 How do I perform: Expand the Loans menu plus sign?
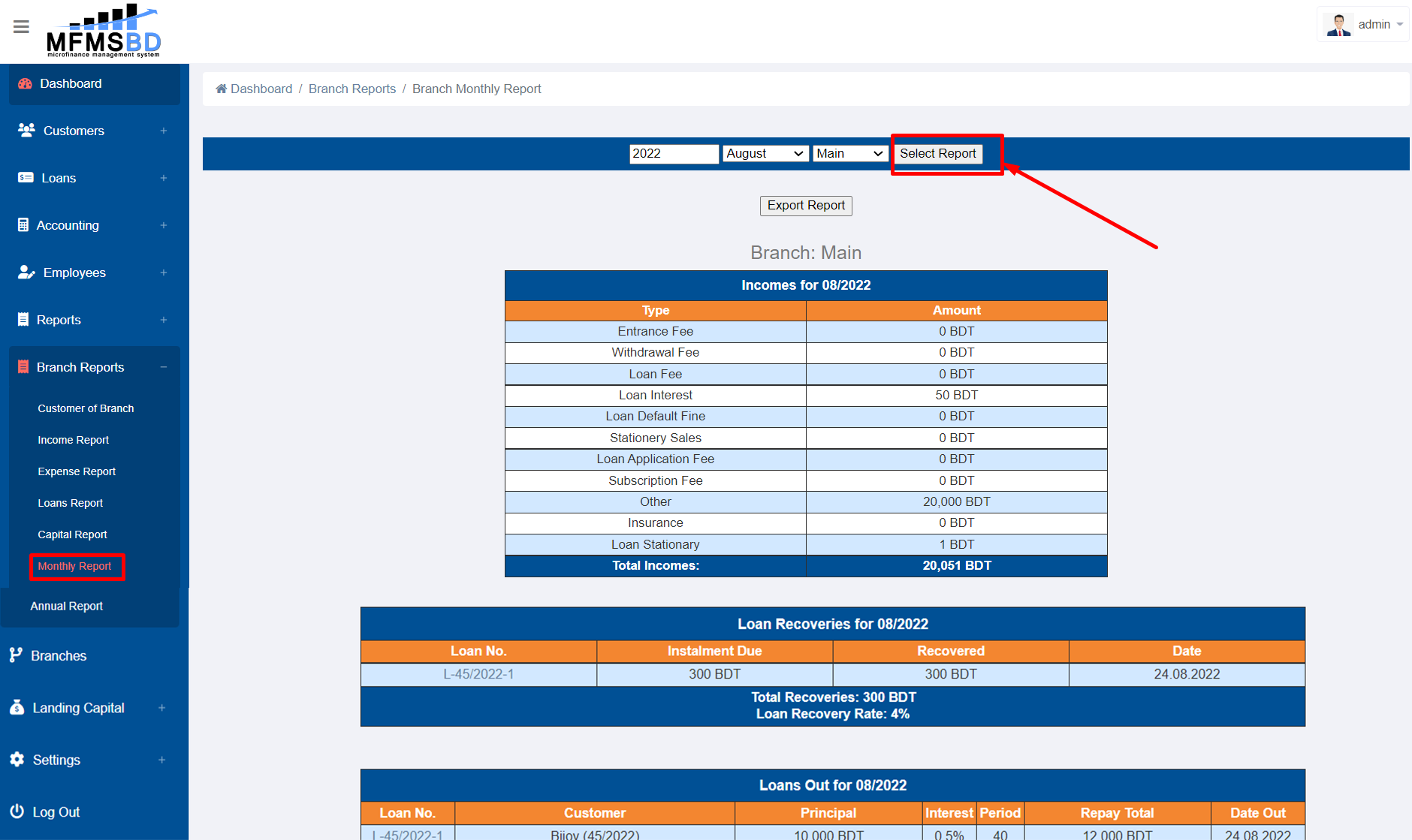(163, 178)
